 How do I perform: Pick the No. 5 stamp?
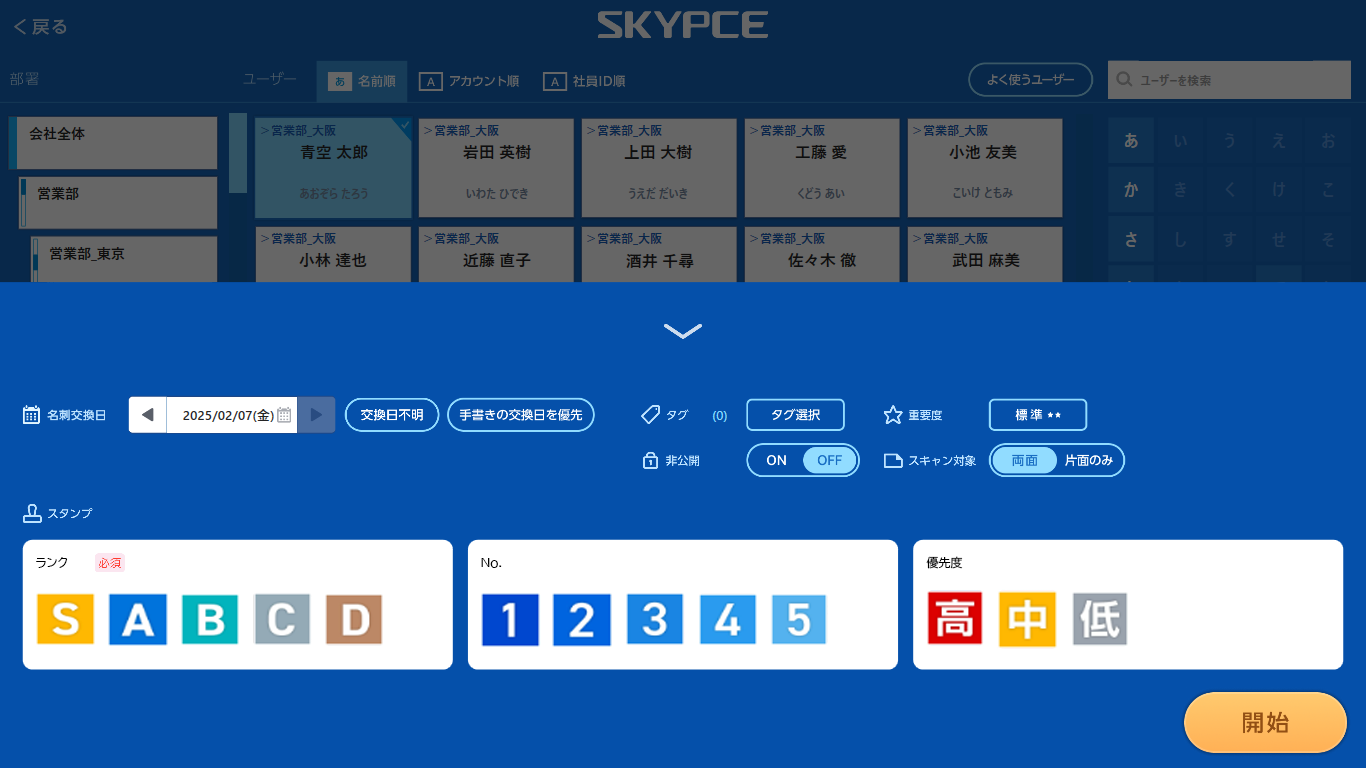798,620
